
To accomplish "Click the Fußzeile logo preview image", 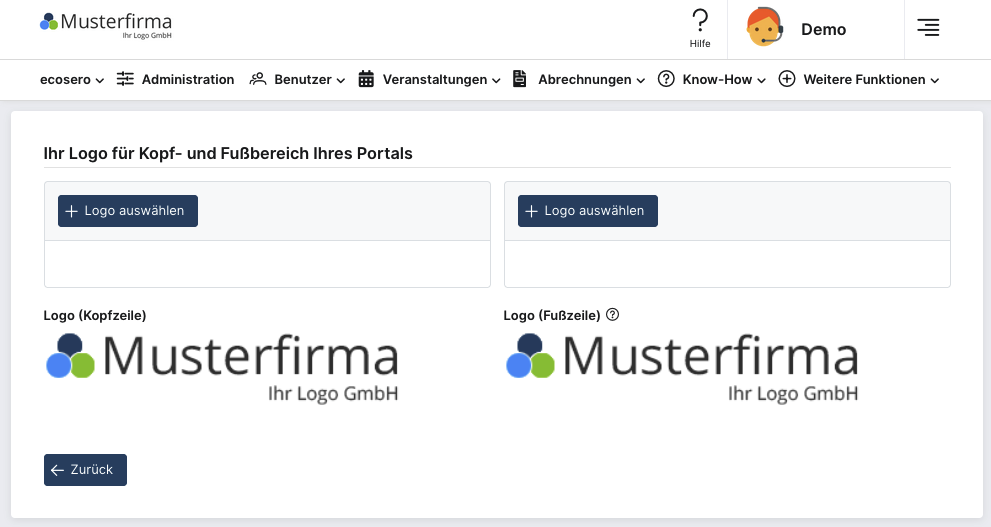I will pyautogui.click(x=683, y=368).
